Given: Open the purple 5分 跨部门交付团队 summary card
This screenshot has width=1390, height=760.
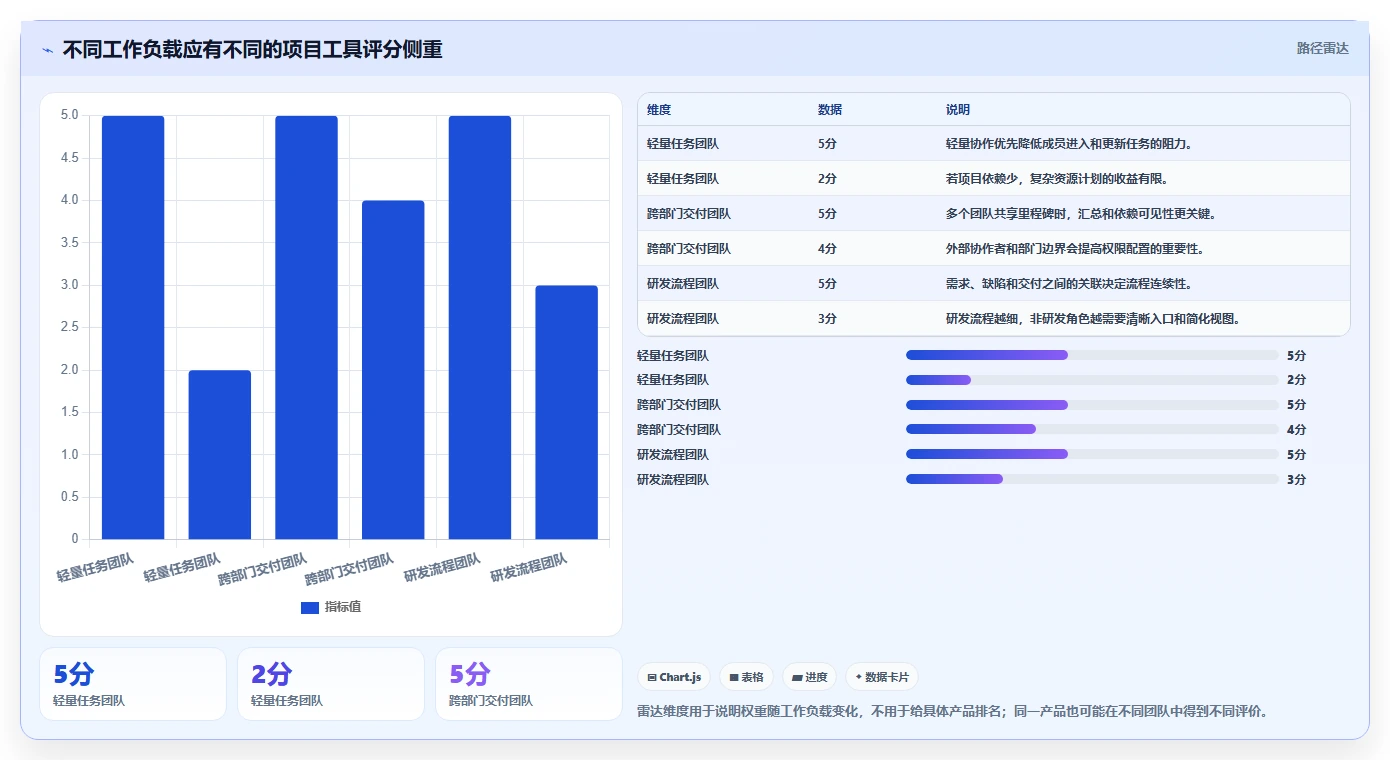Looking at the screenshot, I should click(529, 684).
